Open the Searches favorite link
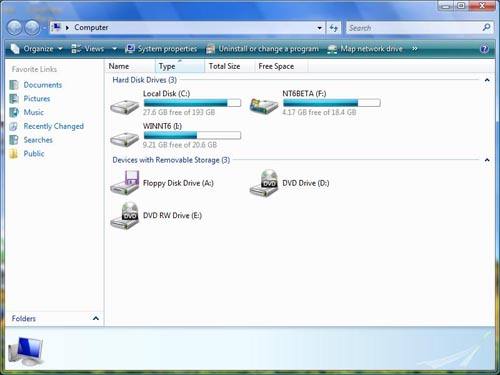500x375 pixels. click(x=38, y=140)
